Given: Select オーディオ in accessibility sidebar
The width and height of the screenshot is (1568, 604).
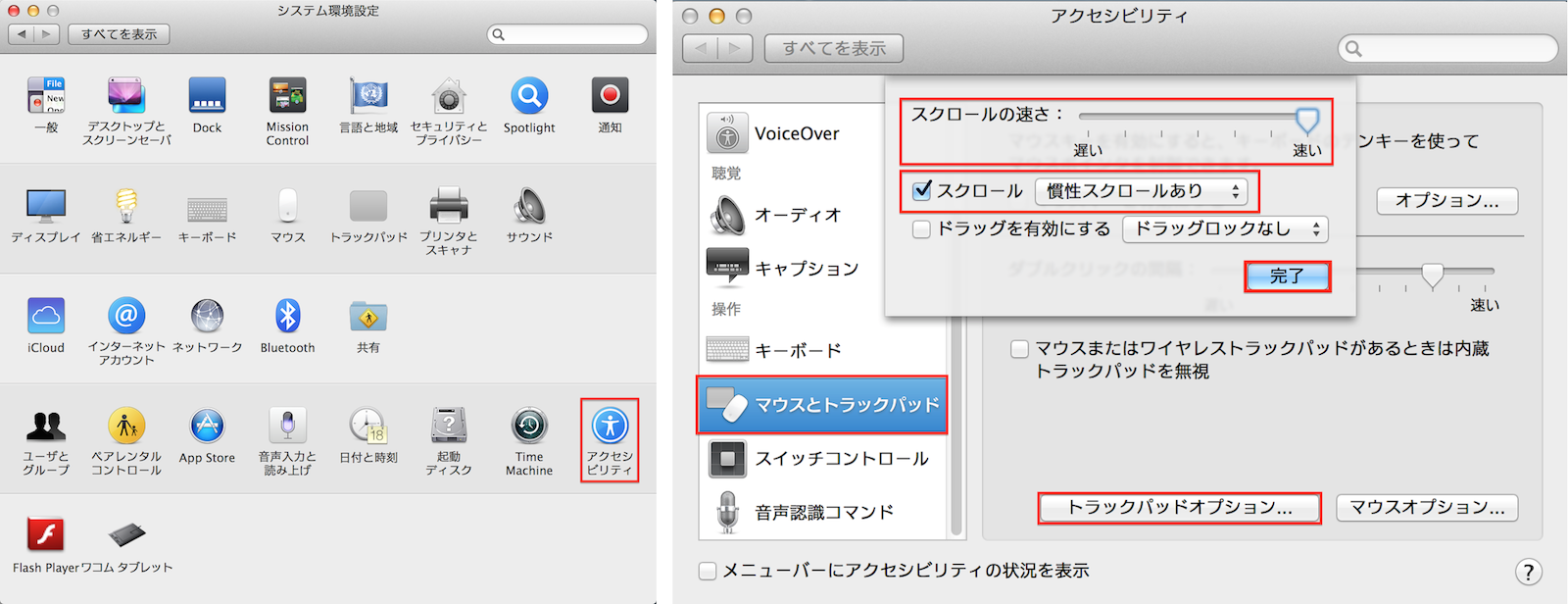Looking at the screenshot, I should click(x=821, y=215).
